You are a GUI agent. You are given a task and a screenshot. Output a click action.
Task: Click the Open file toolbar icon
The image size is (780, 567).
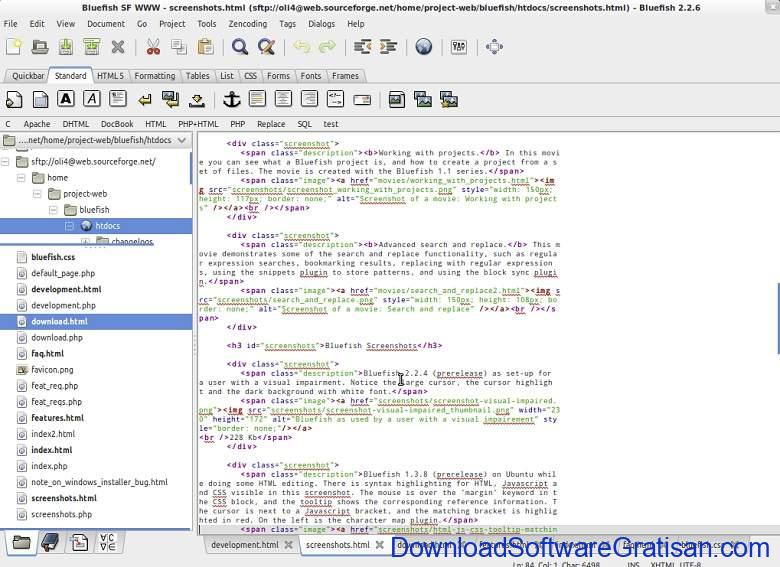[x=40, y=47]
